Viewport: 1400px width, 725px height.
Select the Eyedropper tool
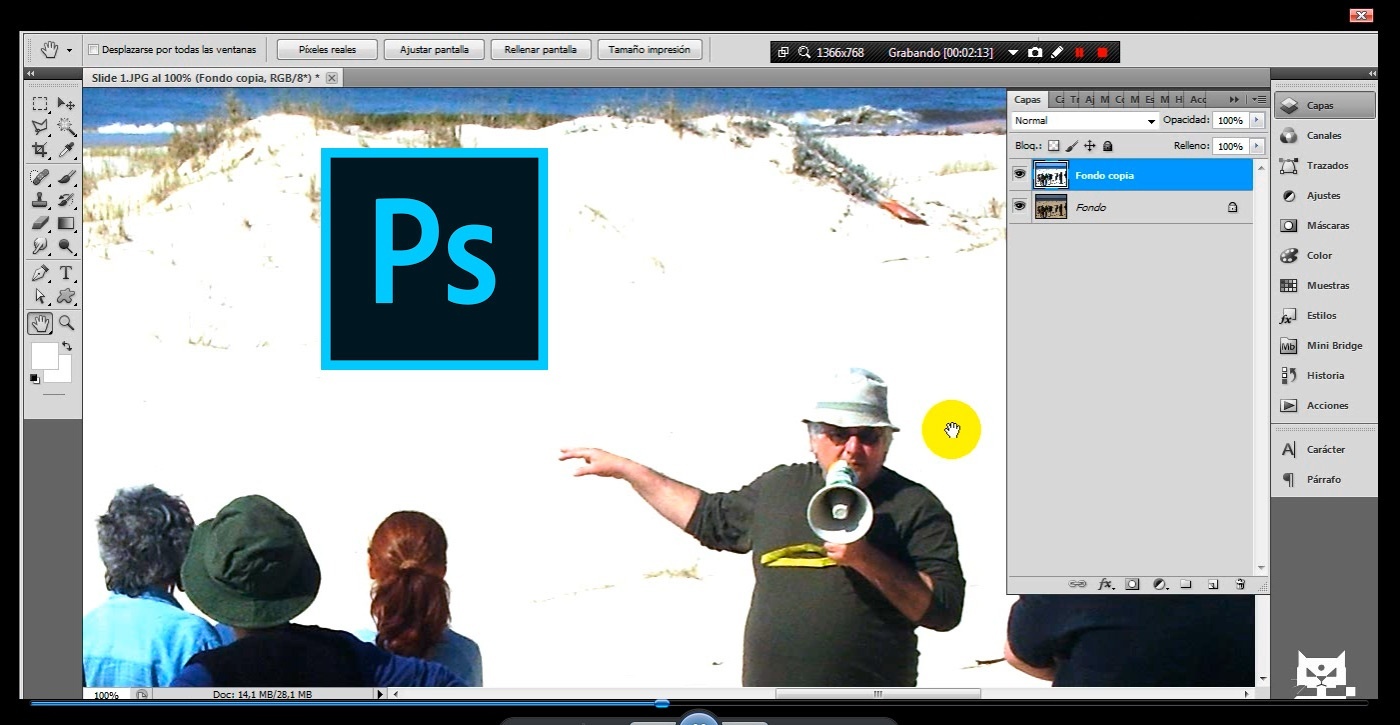[66, 150]
